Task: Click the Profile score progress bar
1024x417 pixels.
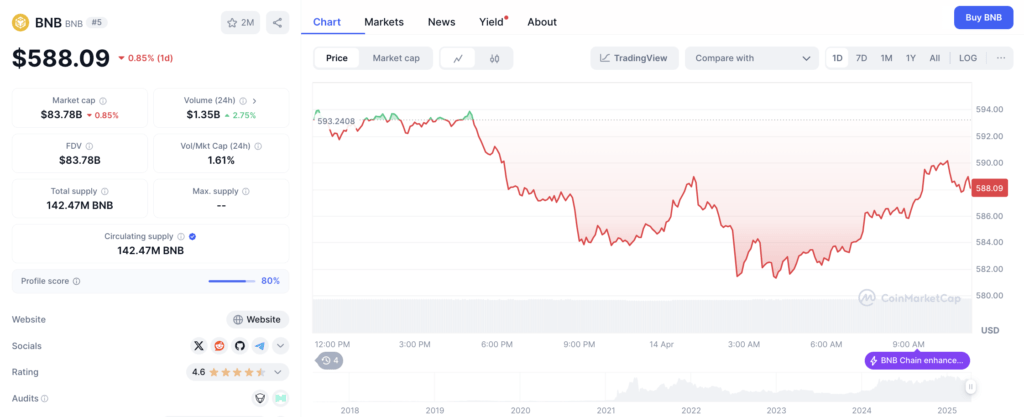Action: point(232,281)
